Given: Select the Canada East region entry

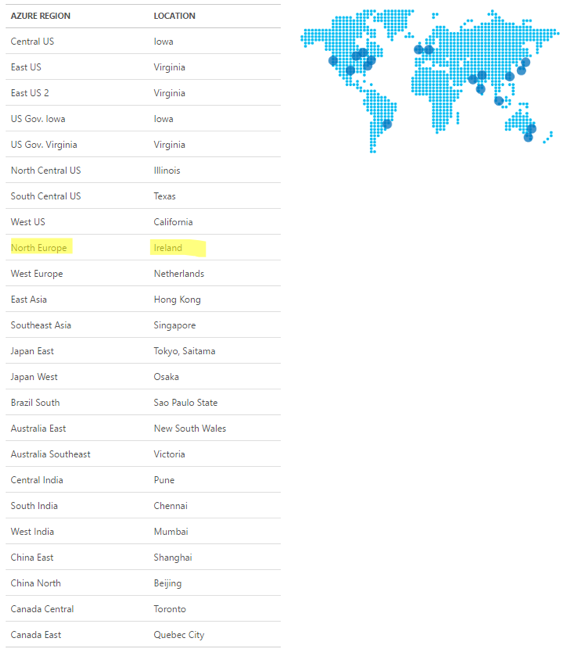Looking at the screenshot, I should point(36,635).
